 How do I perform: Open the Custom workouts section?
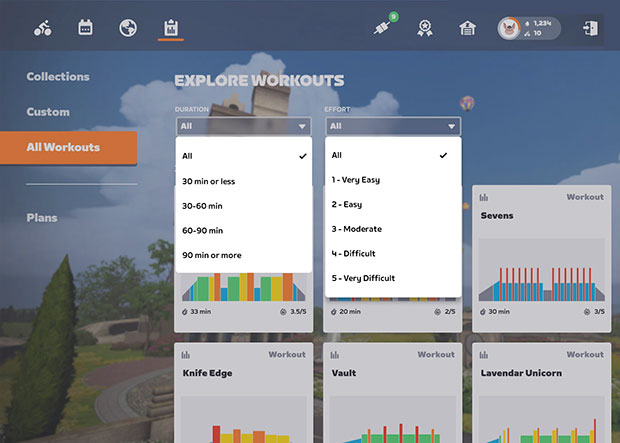click(48, 112)
